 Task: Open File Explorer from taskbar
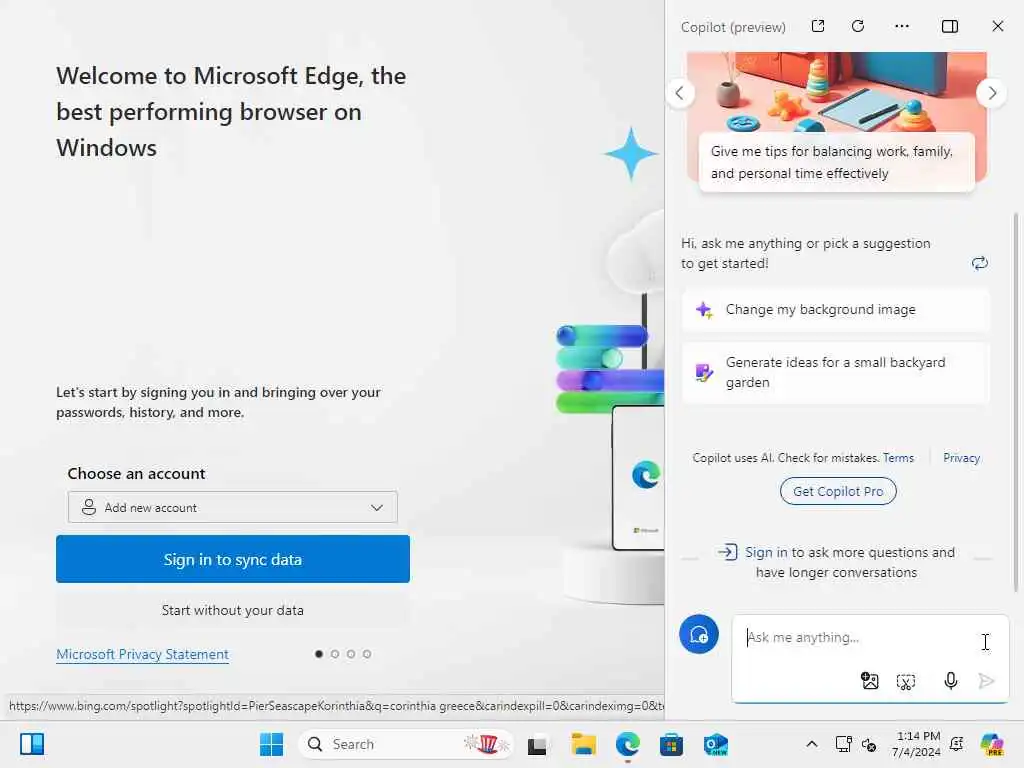(x=583, y=744)
